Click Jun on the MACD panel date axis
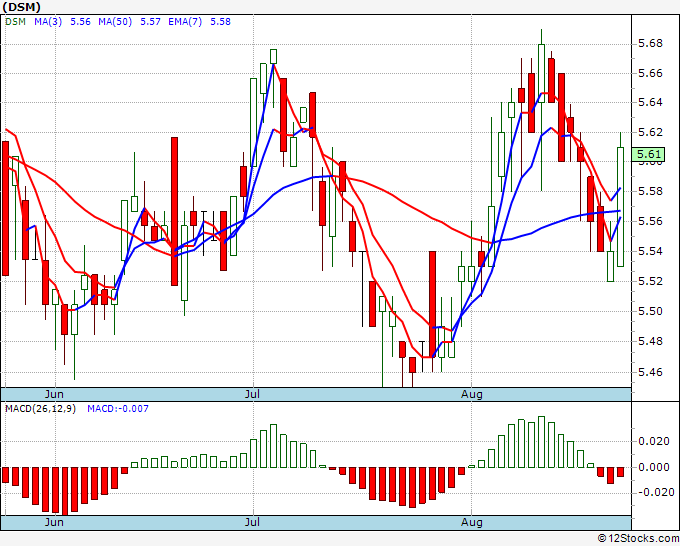Screen dimensions: 680x546 [54, 522]
